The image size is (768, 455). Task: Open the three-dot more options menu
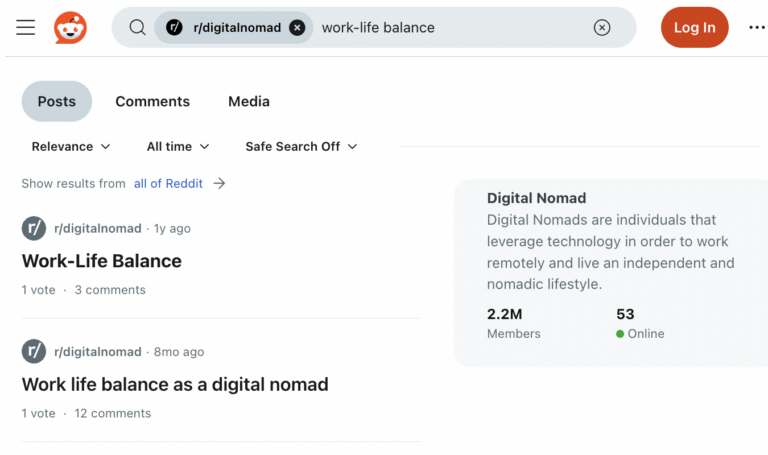tap(757, 28)
